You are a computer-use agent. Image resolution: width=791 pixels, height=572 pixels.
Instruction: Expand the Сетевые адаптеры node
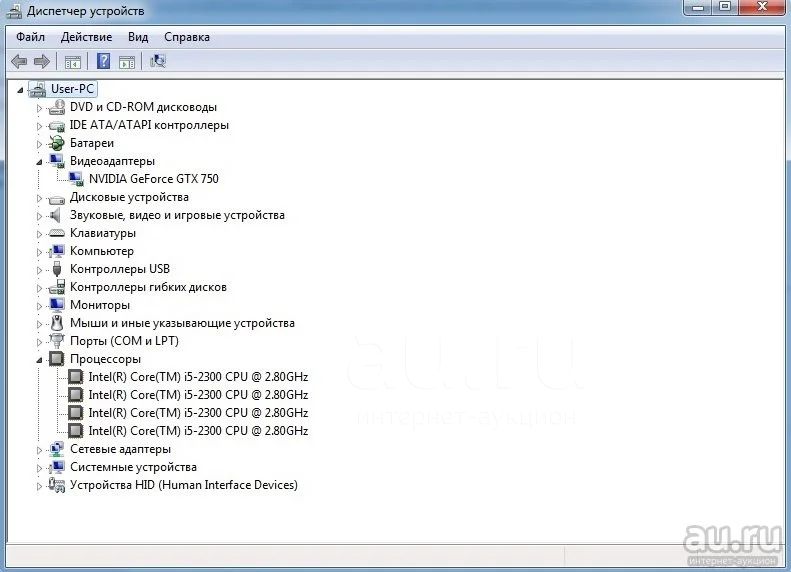(39, 450)
